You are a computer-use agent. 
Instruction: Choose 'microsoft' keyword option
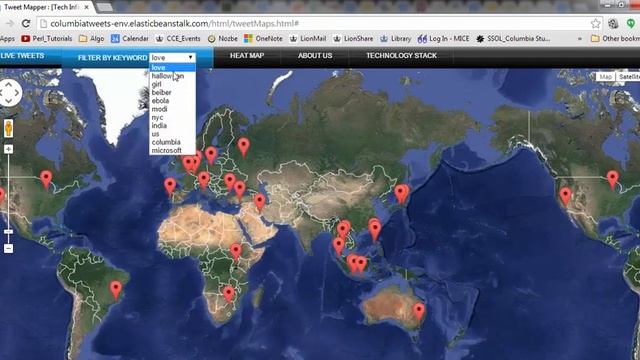click(x=173, y=151)
